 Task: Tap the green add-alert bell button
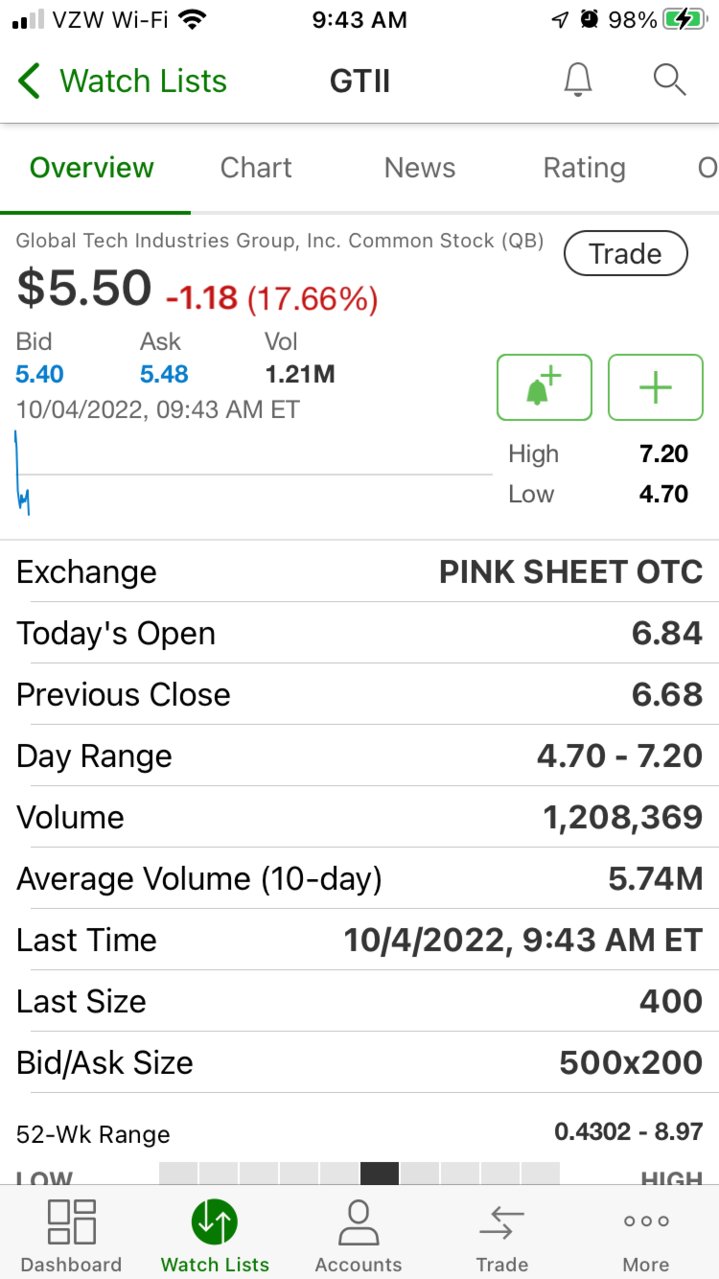click(544, 387)
